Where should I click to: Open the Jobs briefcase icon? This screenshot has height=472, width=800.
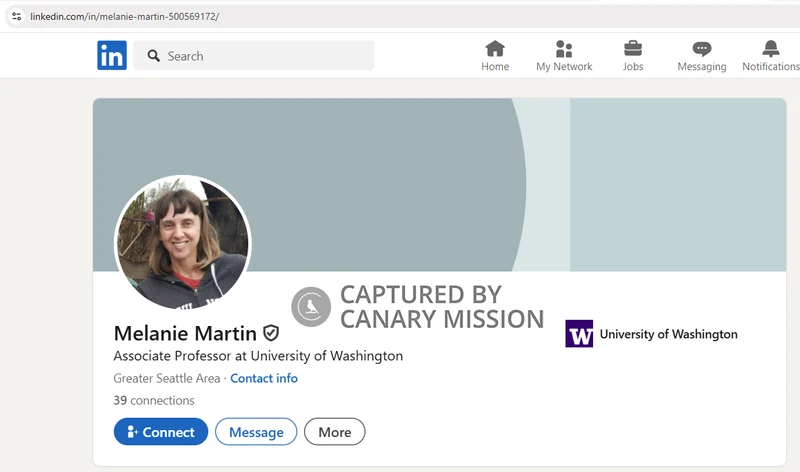(633, 49)
